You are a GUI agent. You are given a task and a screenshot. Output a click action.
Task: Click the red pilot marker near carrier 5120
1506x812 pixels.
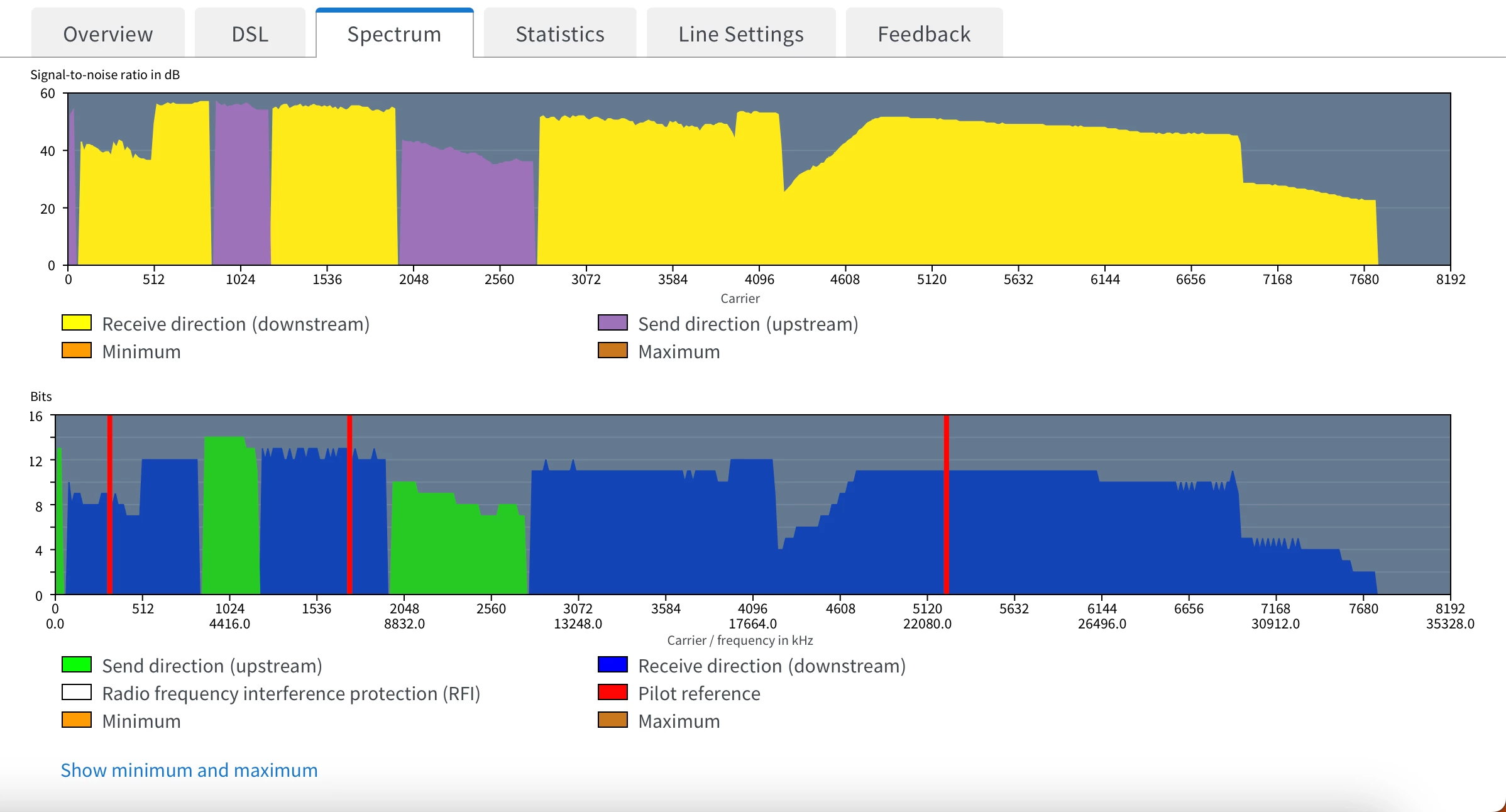tap(946, 503)
